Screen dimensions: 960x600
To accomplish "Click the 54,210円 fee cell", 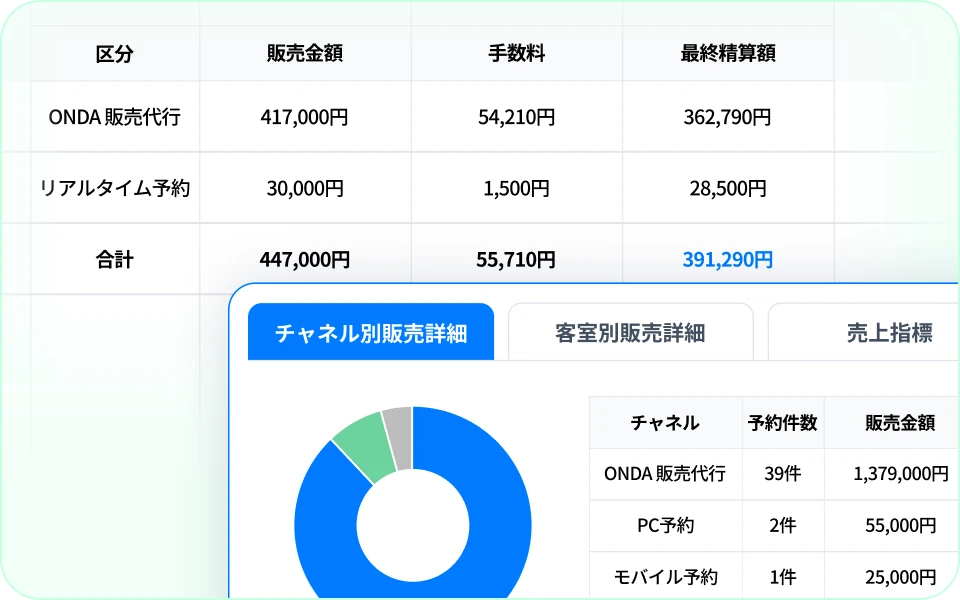I will (516, 116).
